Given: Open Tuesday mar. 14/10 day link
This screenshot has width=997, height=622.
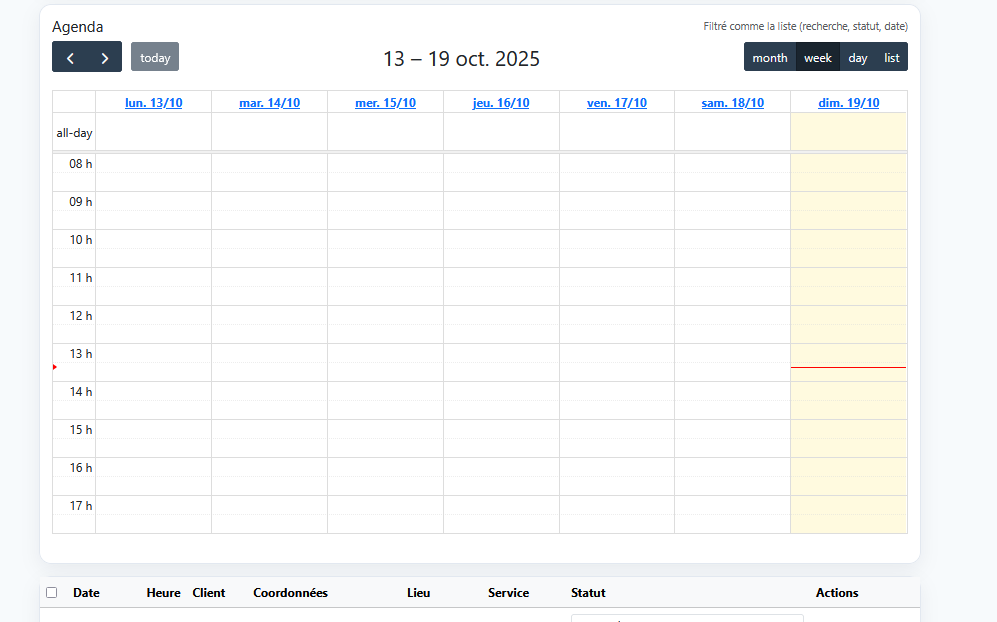Looking at the screenshot, I should pos(270,103).
